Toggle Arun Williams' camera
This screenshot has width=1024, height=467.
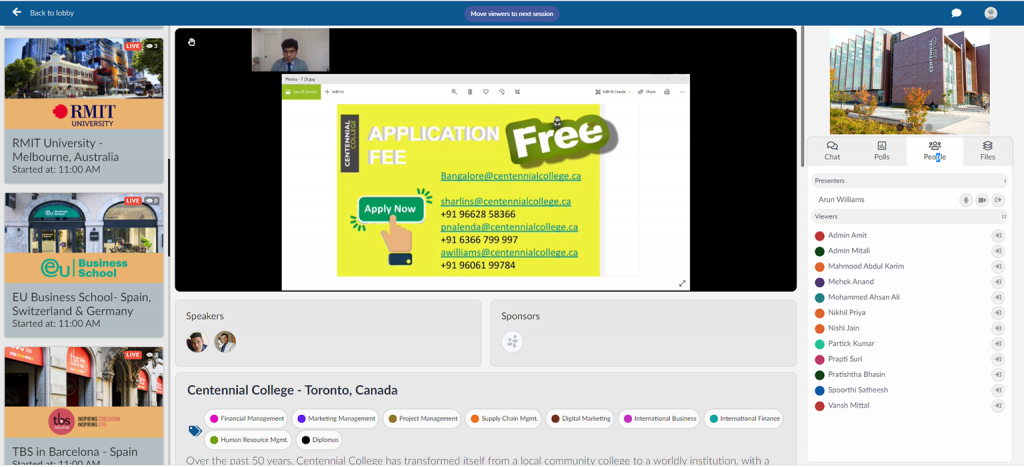(982, 200)
